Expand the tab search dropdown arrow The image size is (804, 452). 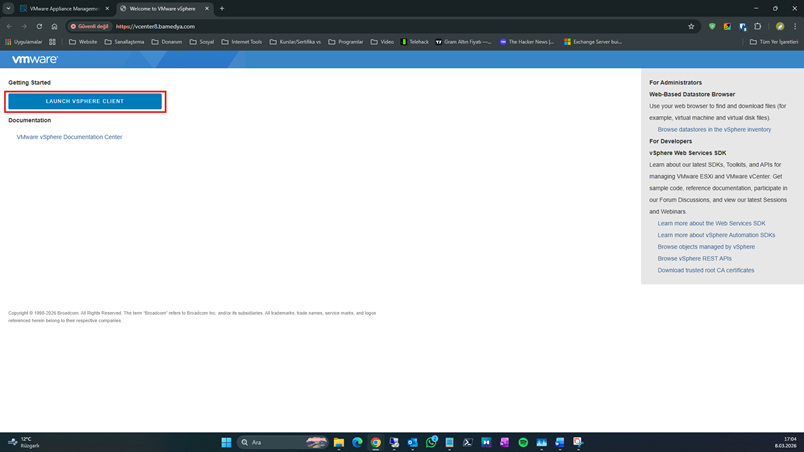point(8,8)
